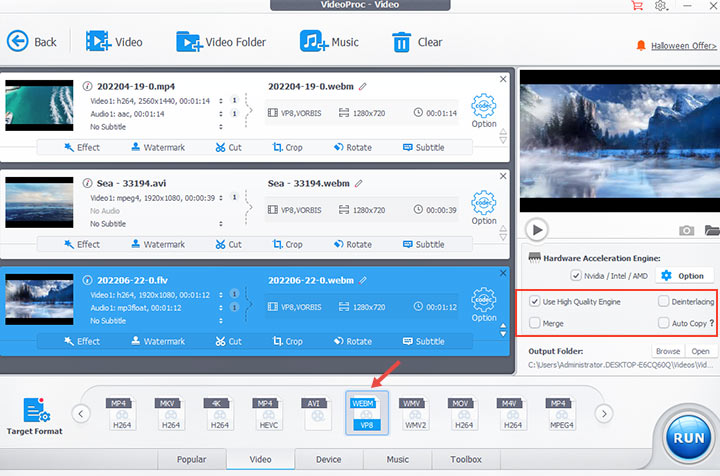Add Subtitle to Sea - 33194.avi
The width and height of the screenshot is (720, 476).
pos(423,244)
